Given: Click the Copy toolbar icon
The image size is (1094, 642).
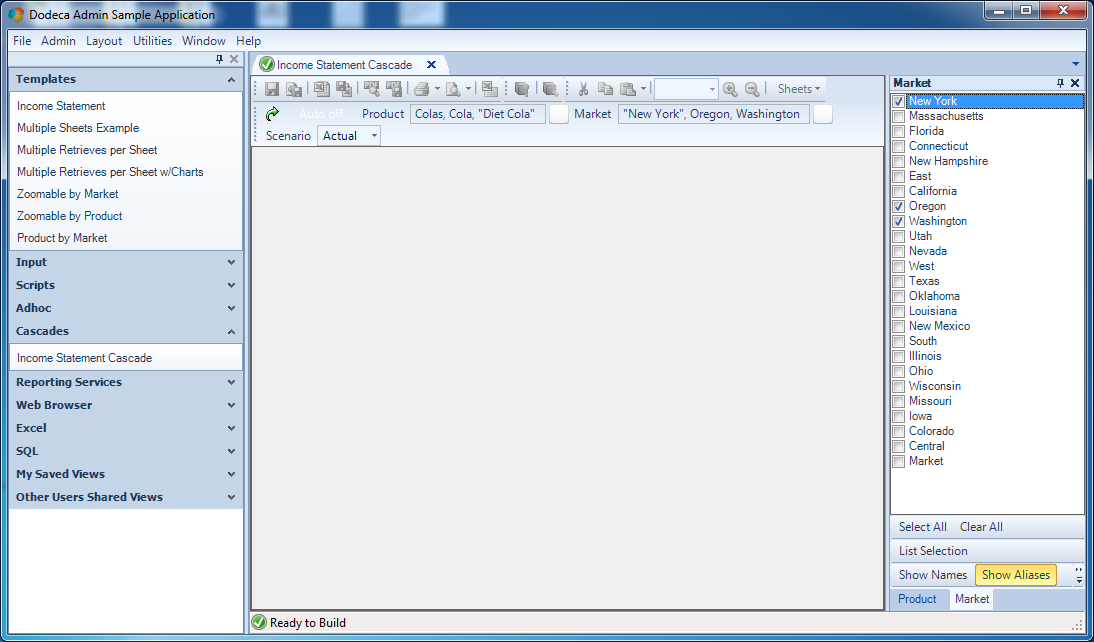Looking at the screenshot, I should click(606, 89).
